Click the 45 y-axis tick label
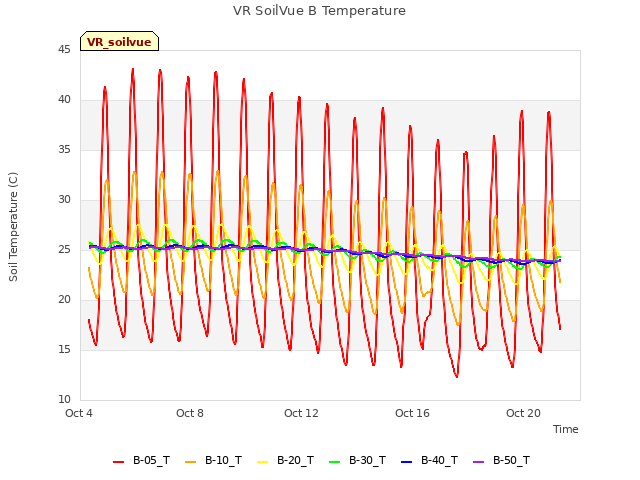This screenshot has height=480, width=640. click(x=64, y=49)
